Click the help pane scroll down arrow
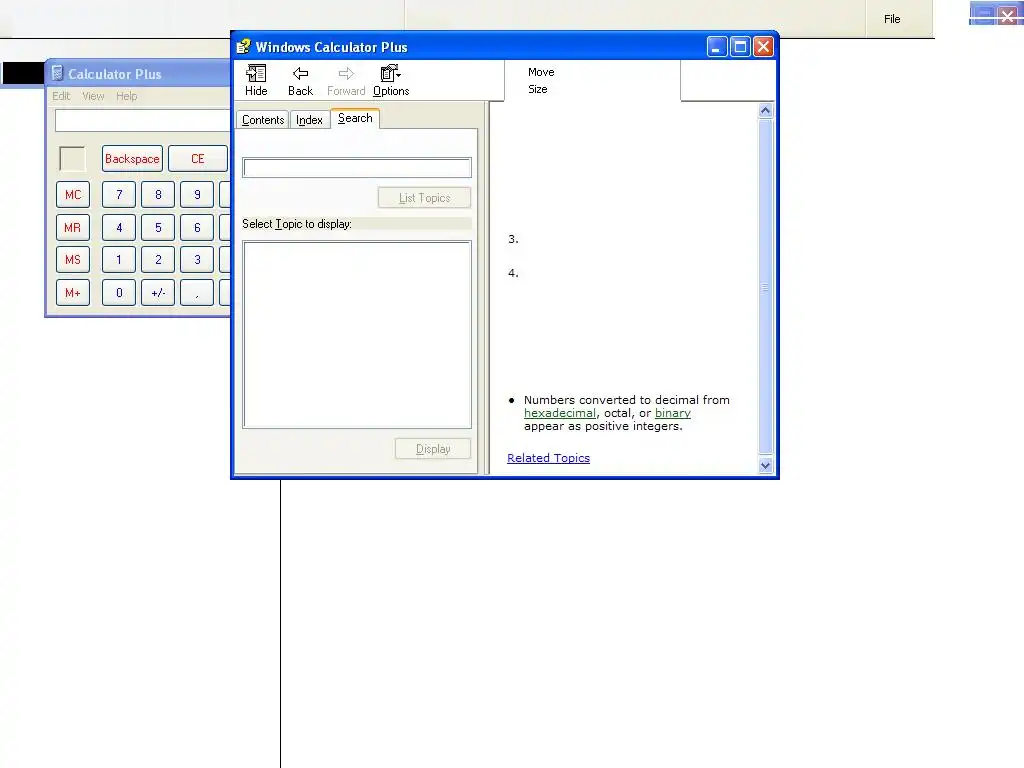Viewport: 1024px width, 768px height. point(765,466)
